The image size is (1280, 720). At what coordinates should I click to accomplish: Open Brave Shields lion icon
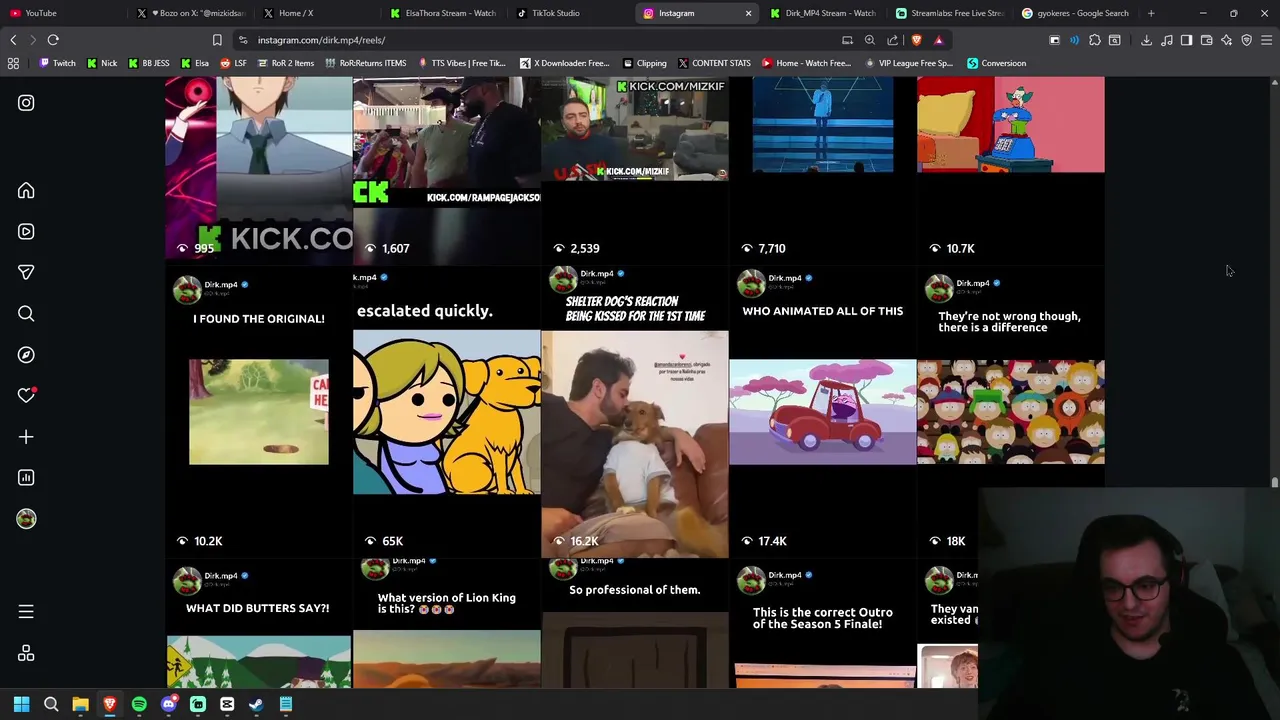coord(916,40)
